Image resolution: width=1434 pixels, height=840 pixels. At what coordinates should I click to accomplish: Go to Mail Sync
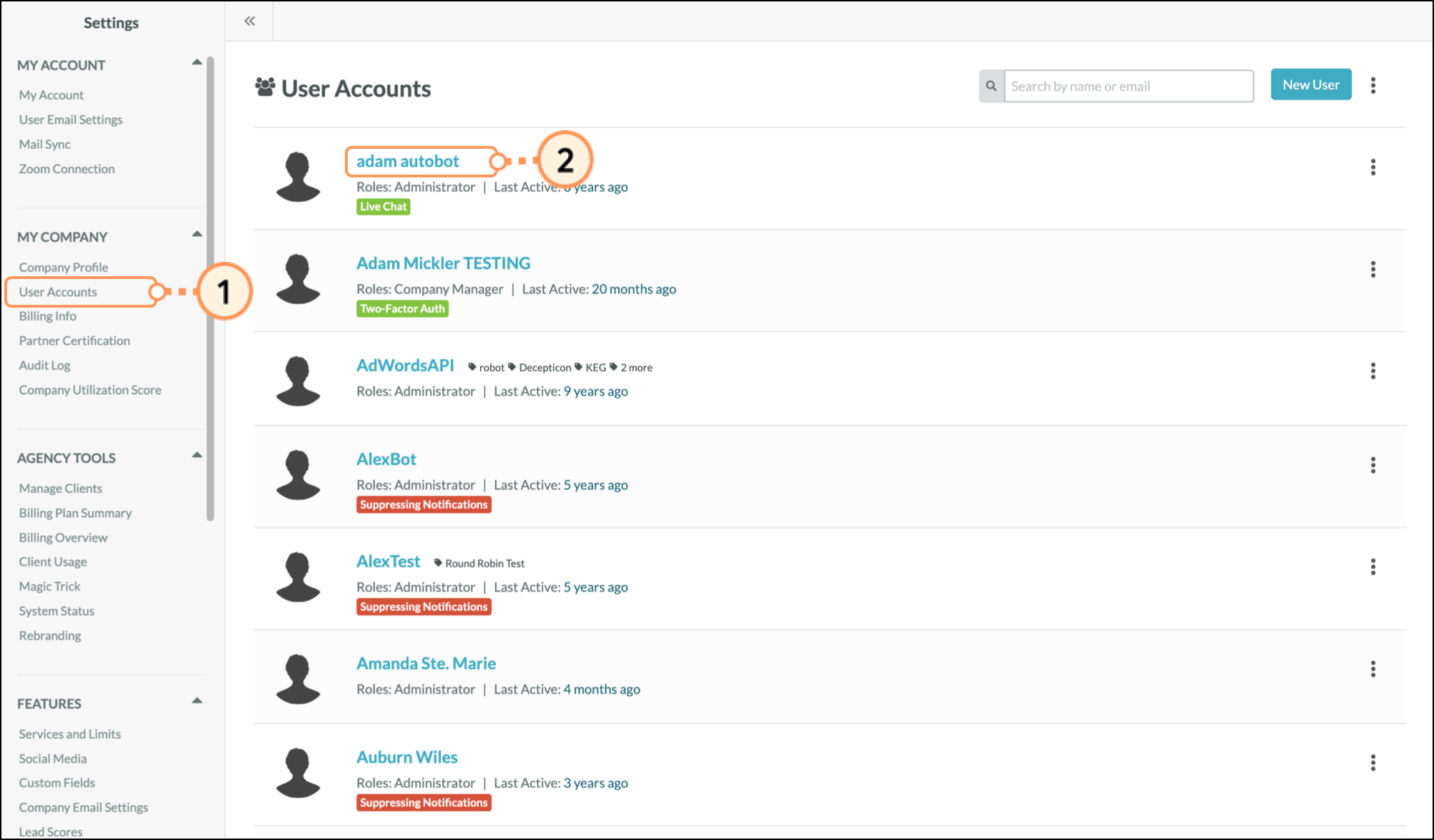coord(44,144)
